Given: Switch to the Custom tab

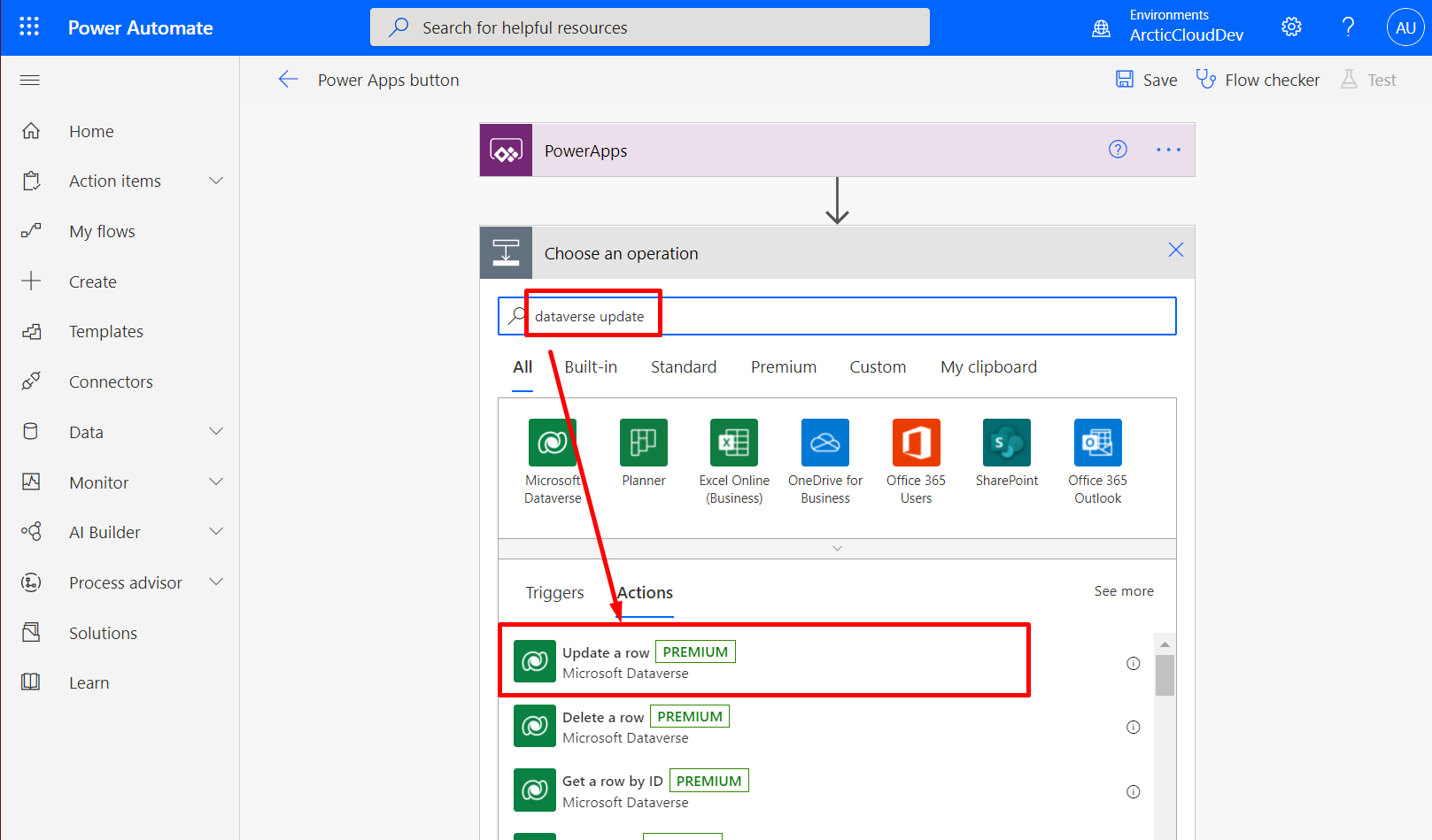Looking at the screenshot, I should [878, 367].
